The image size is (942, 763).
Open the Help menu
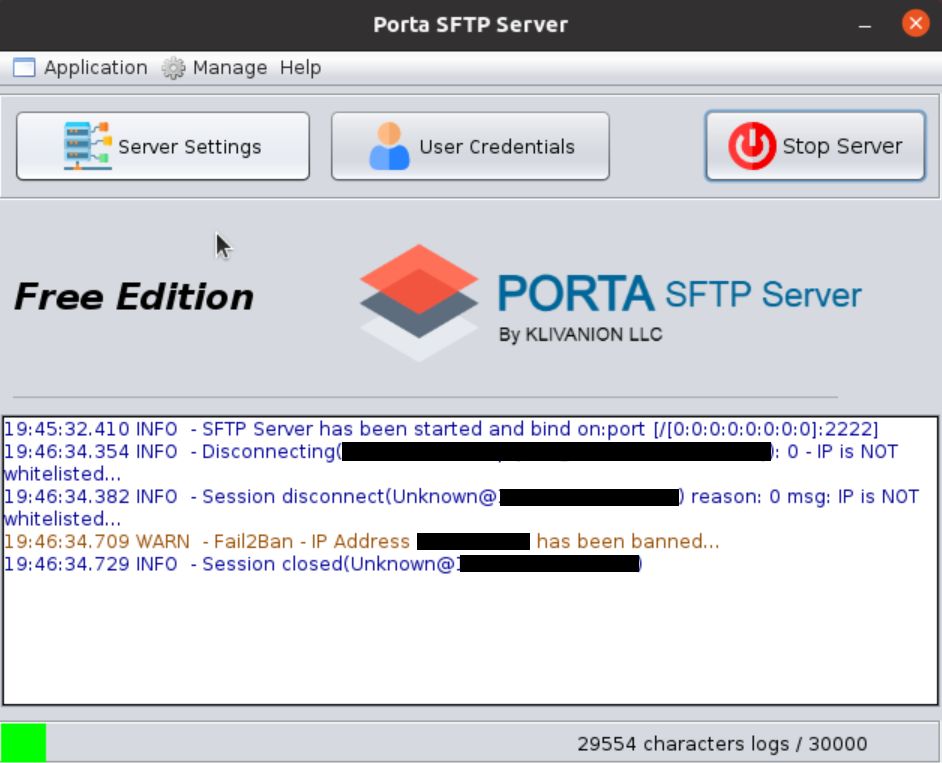pyautogui.click(x=300, y=67)
